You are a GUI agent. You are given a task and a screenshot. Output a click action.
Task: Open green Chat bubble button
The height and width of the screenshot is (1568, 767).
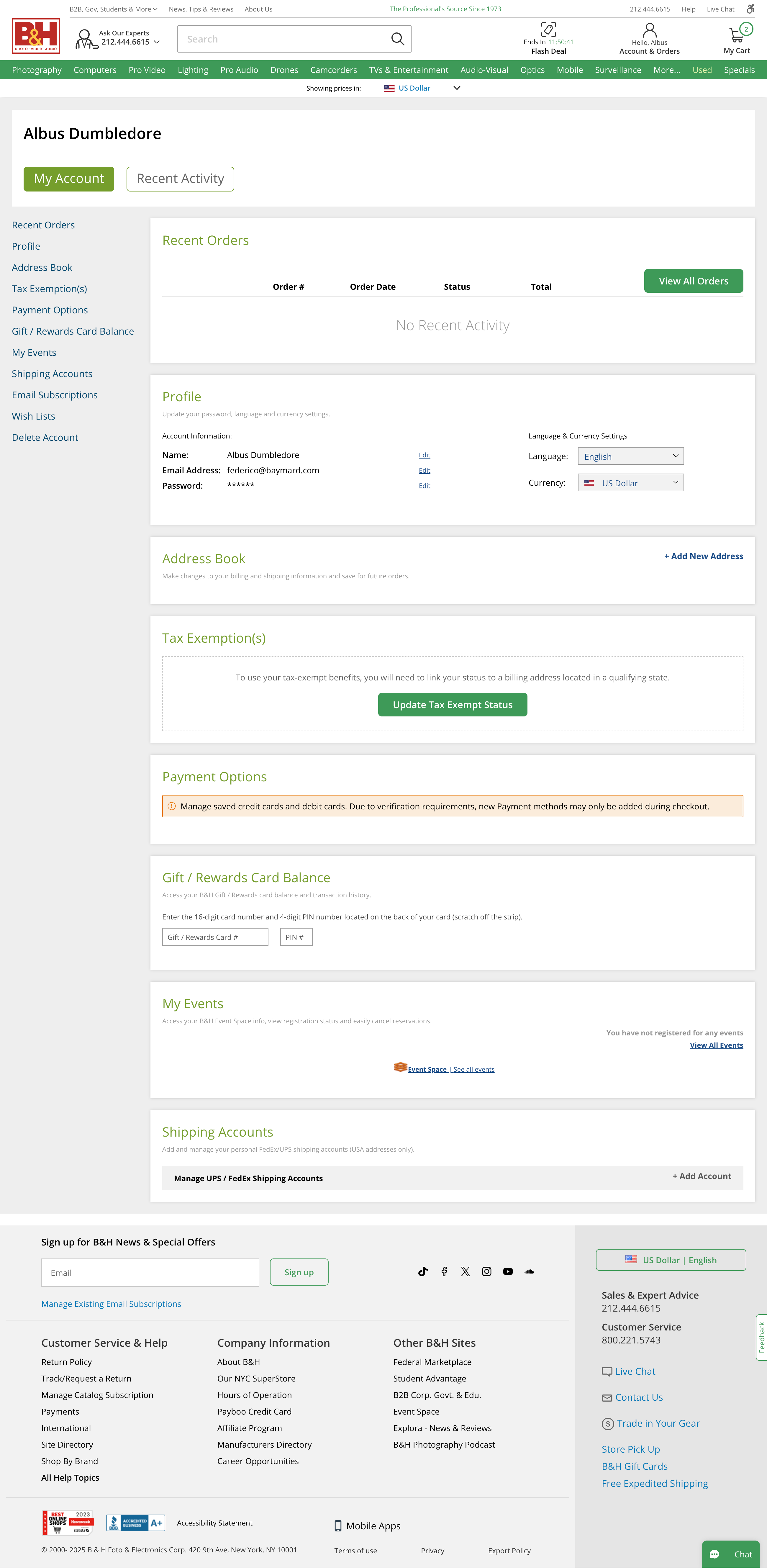(x=730, y=1554)
